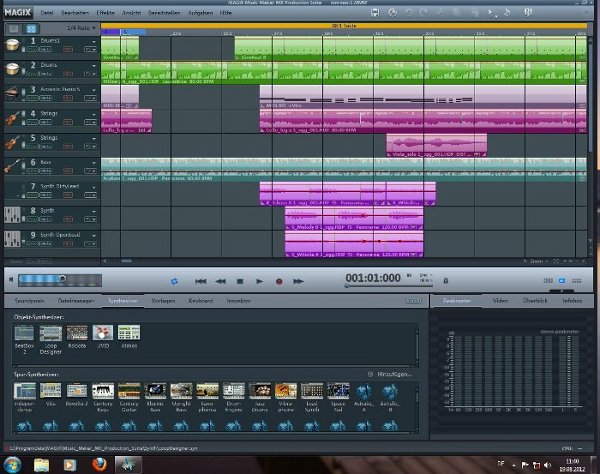Open Firefox from the Windows taskbar
Image resolution: width=600 pixels, height=474 pixels.
point(99,464)
